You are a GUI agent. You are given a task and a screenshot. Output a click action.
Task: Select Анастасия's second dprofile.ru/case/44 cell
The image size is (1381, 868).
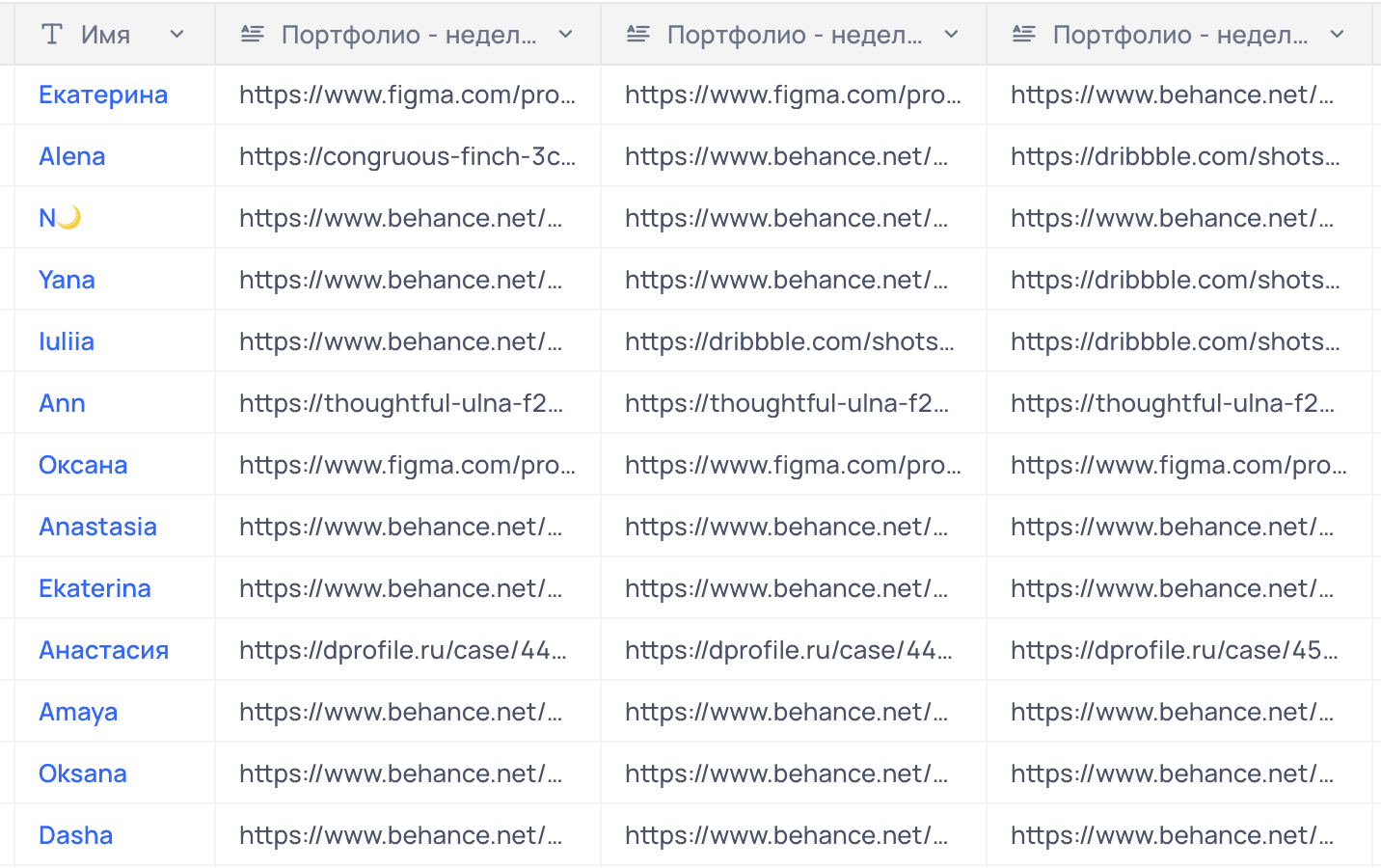click(794, 650)
